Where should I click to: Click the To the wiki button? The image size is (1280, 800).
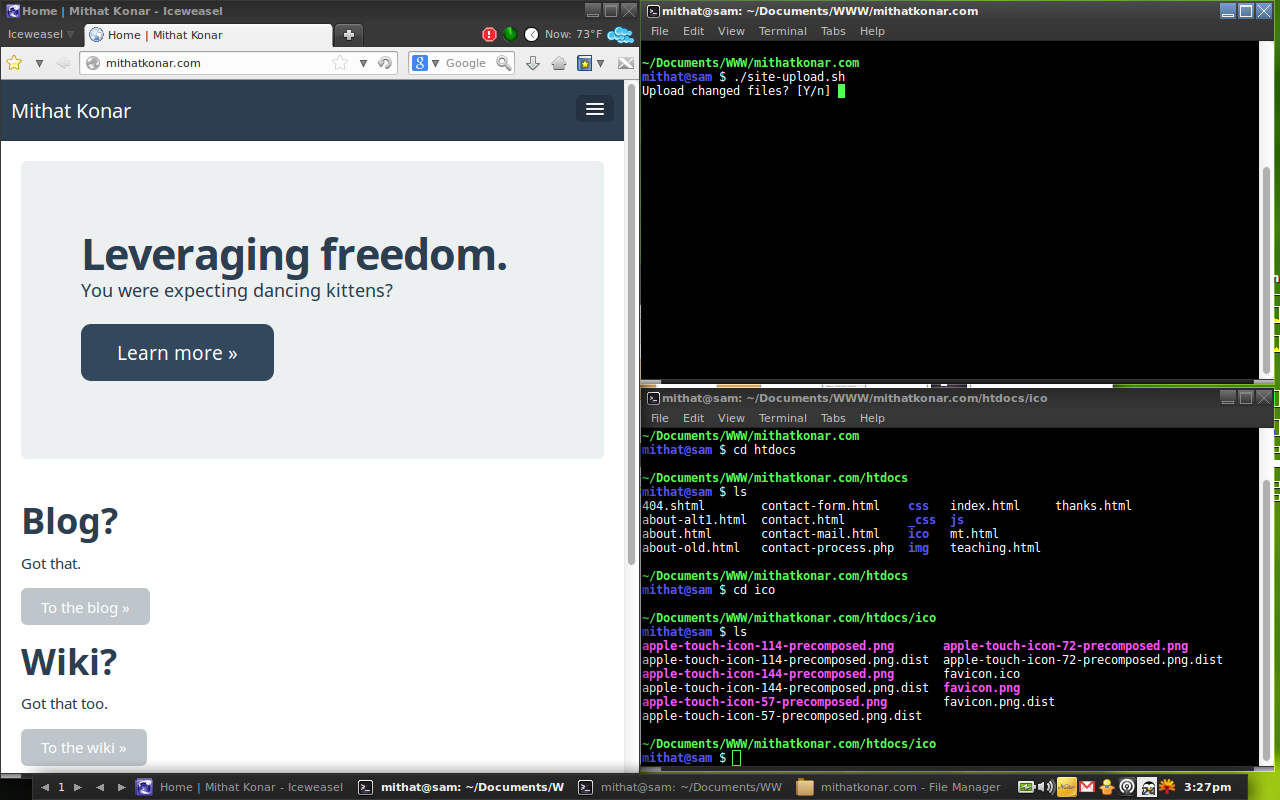(84, 747)
